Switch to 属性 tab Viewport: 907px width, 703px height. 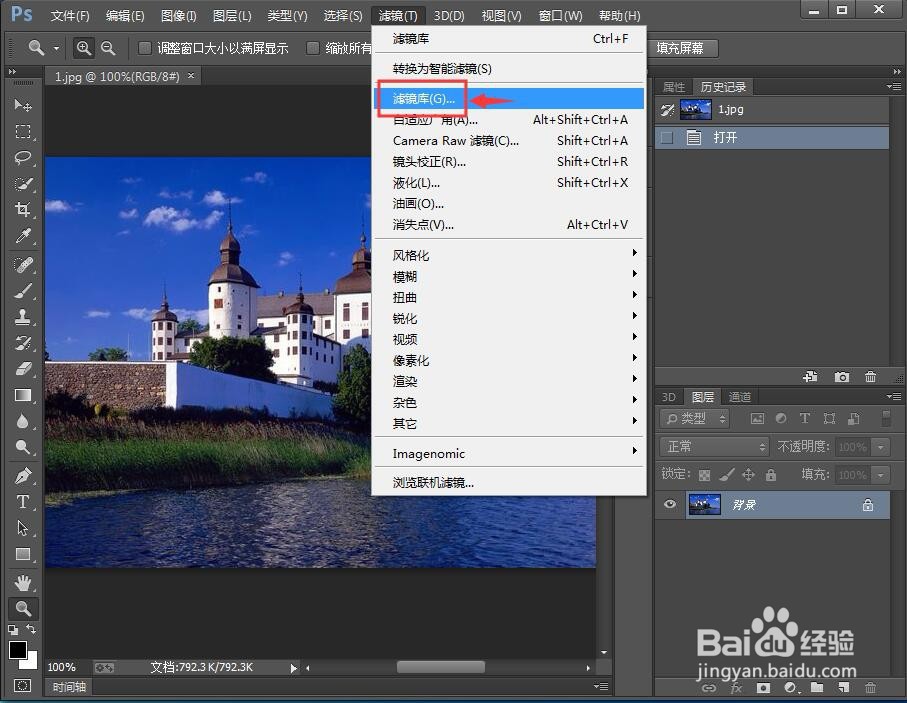pos(674,87)
